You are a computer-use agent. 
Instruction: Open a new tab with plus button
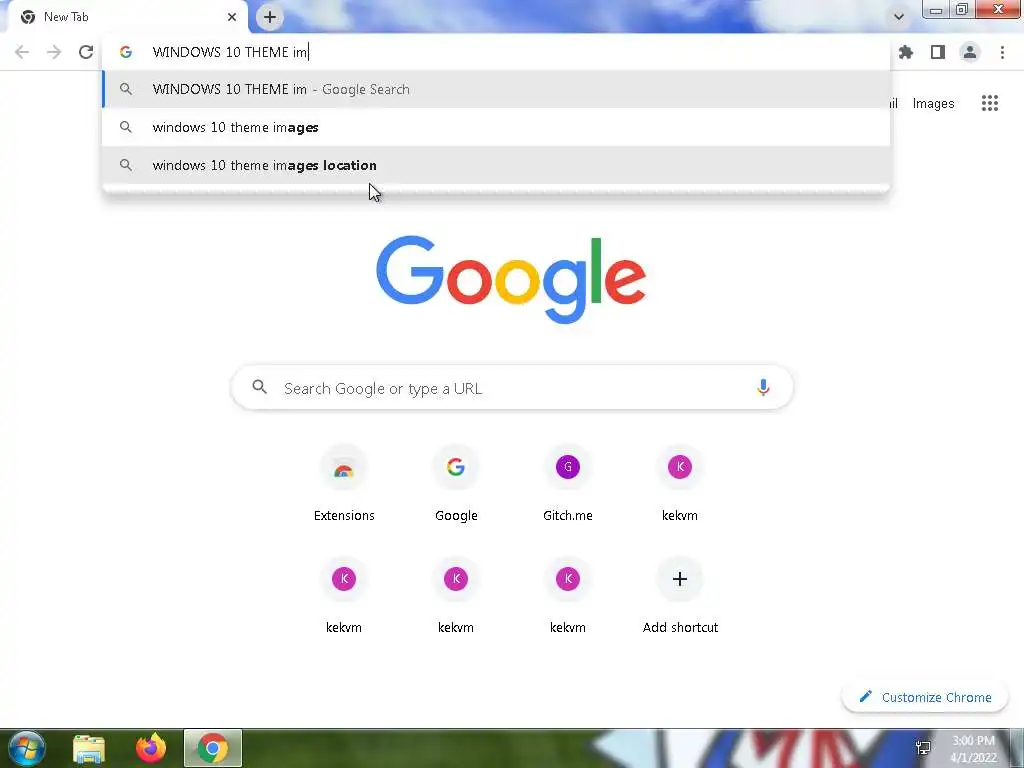click(x=270, y=17)
